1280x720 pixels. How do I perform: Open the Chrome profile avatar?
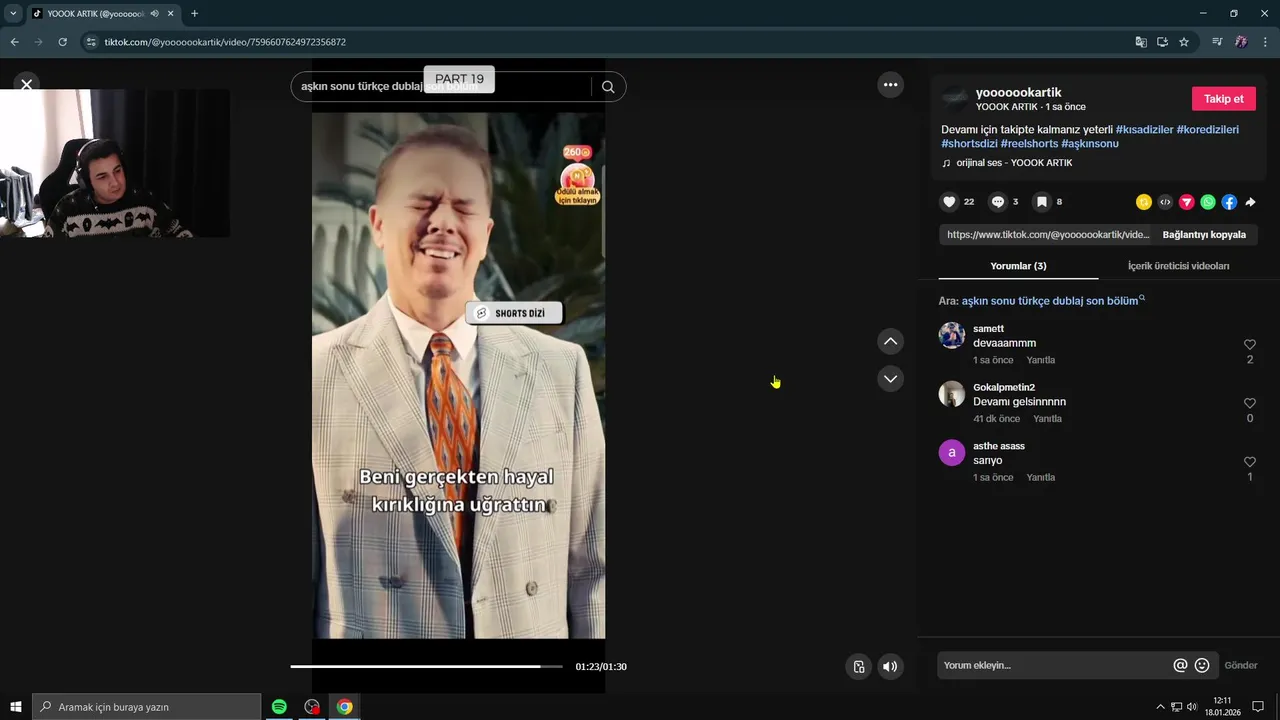coord(1241,42)
